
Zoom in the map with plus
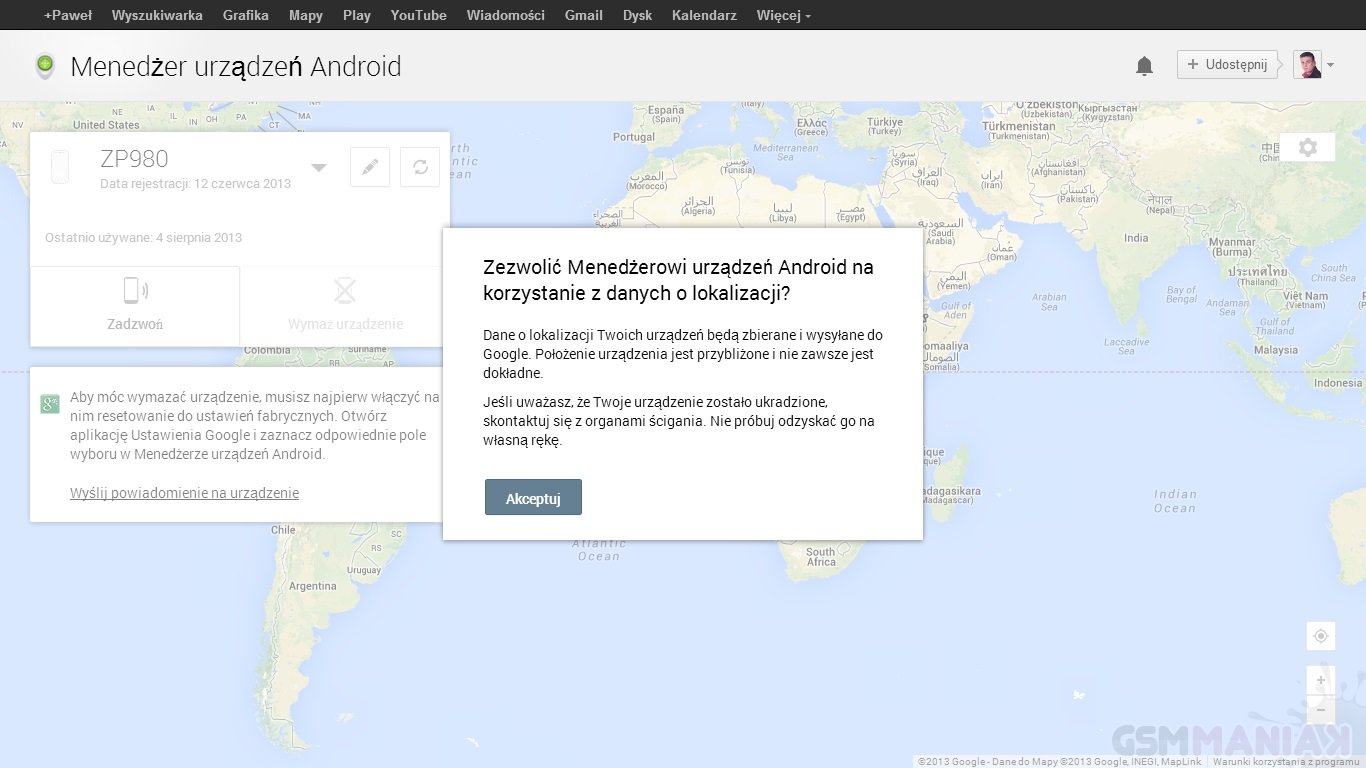coord(1320,680)
